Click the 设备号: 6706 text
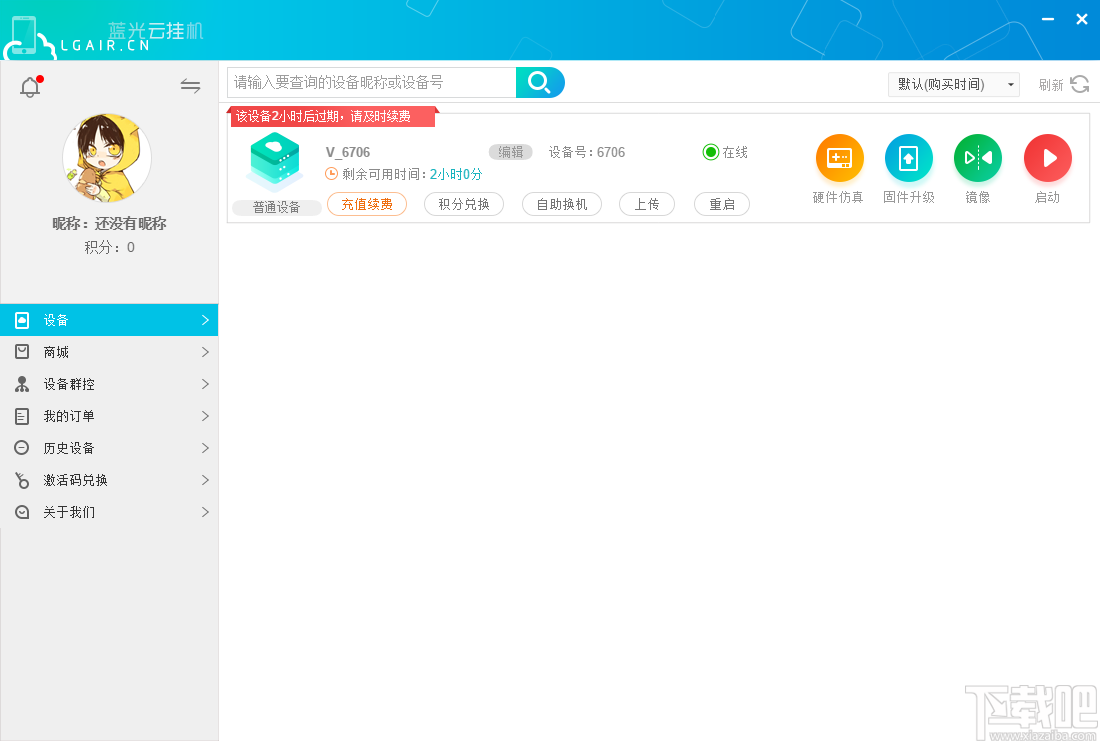 click(586, 152)
